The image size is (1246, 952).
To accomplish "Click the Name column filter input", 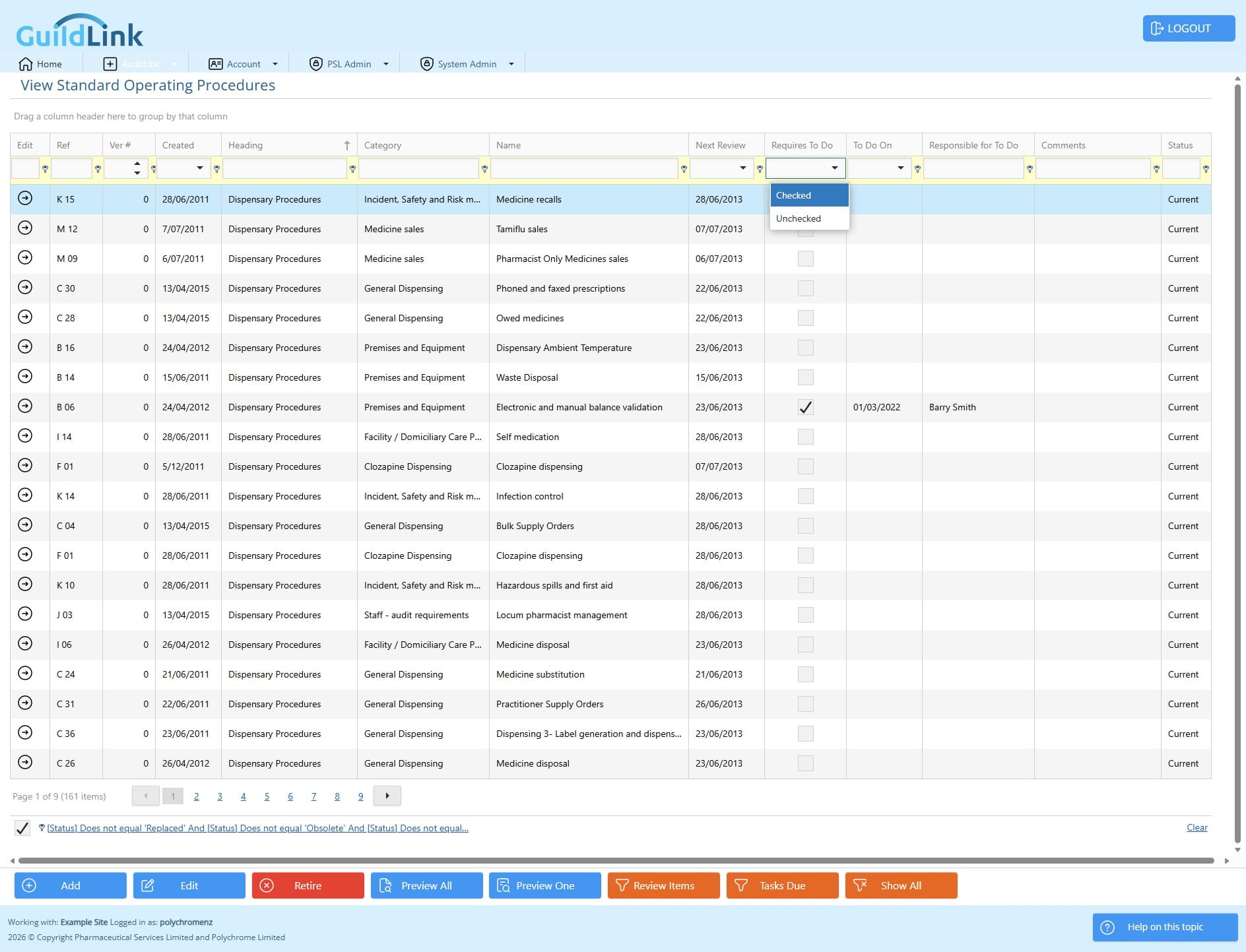I will pyautogui.click(x=584, y=168).
